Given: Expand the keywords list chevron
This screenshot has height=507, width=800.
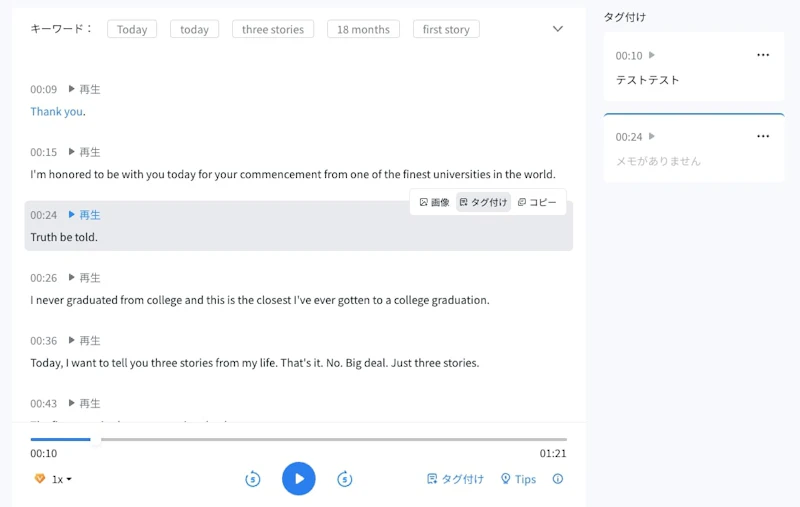Looking at the screenshot, I should (558, 29).
